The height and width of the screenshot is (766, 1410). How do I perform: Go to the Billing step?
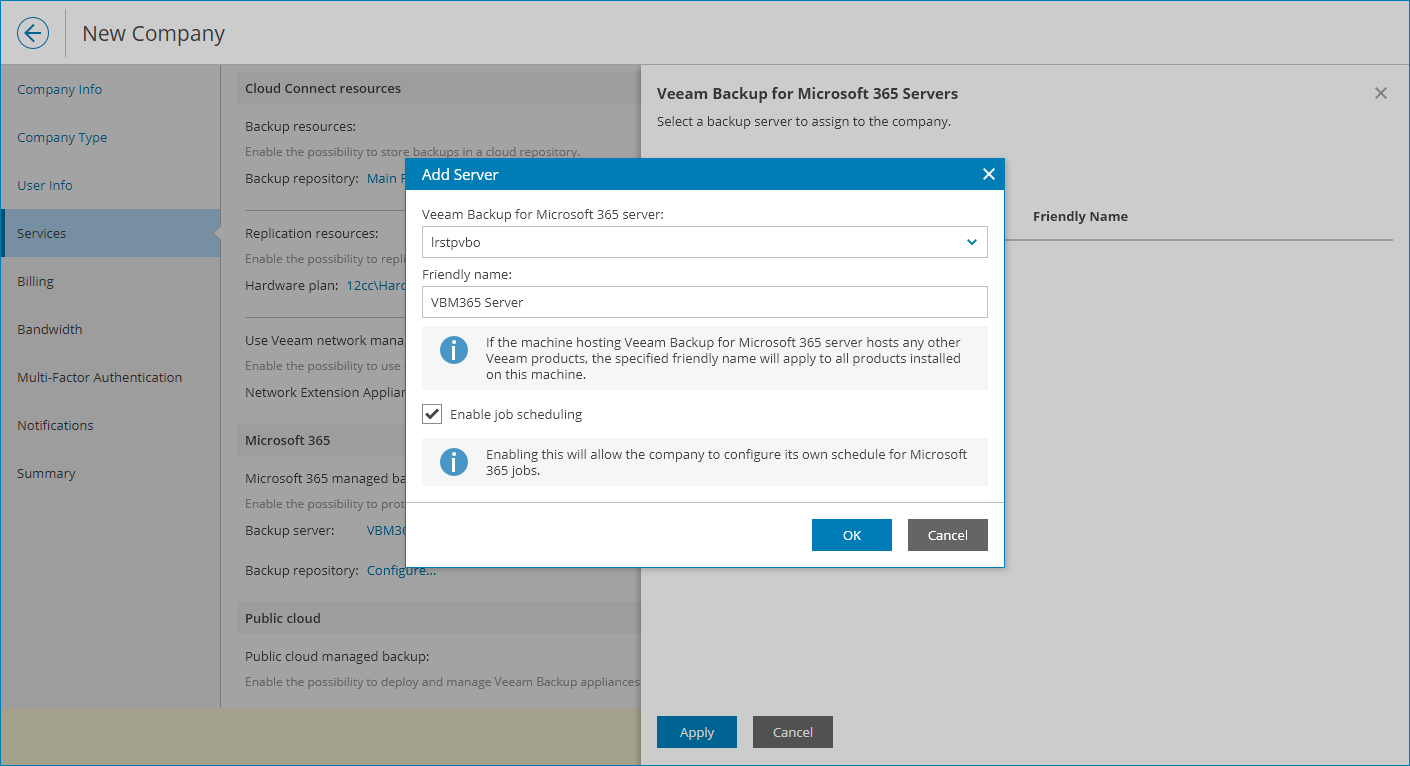tap(35, 281)
